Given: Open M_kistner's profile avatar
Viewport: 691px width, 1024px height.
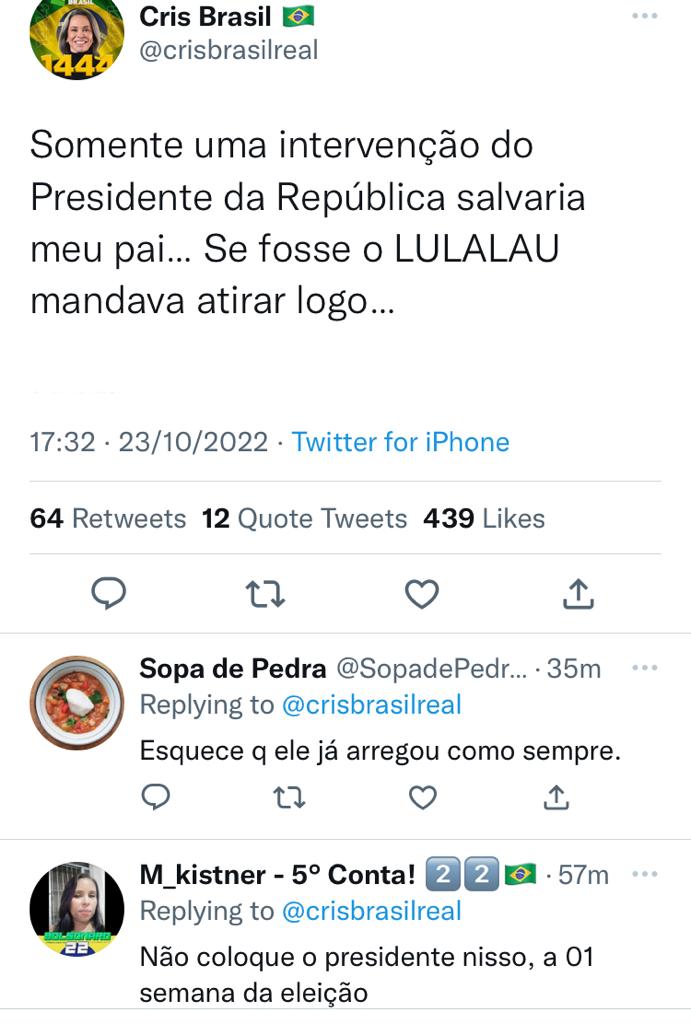Looking at the screenshot, I should pos(77,909).
